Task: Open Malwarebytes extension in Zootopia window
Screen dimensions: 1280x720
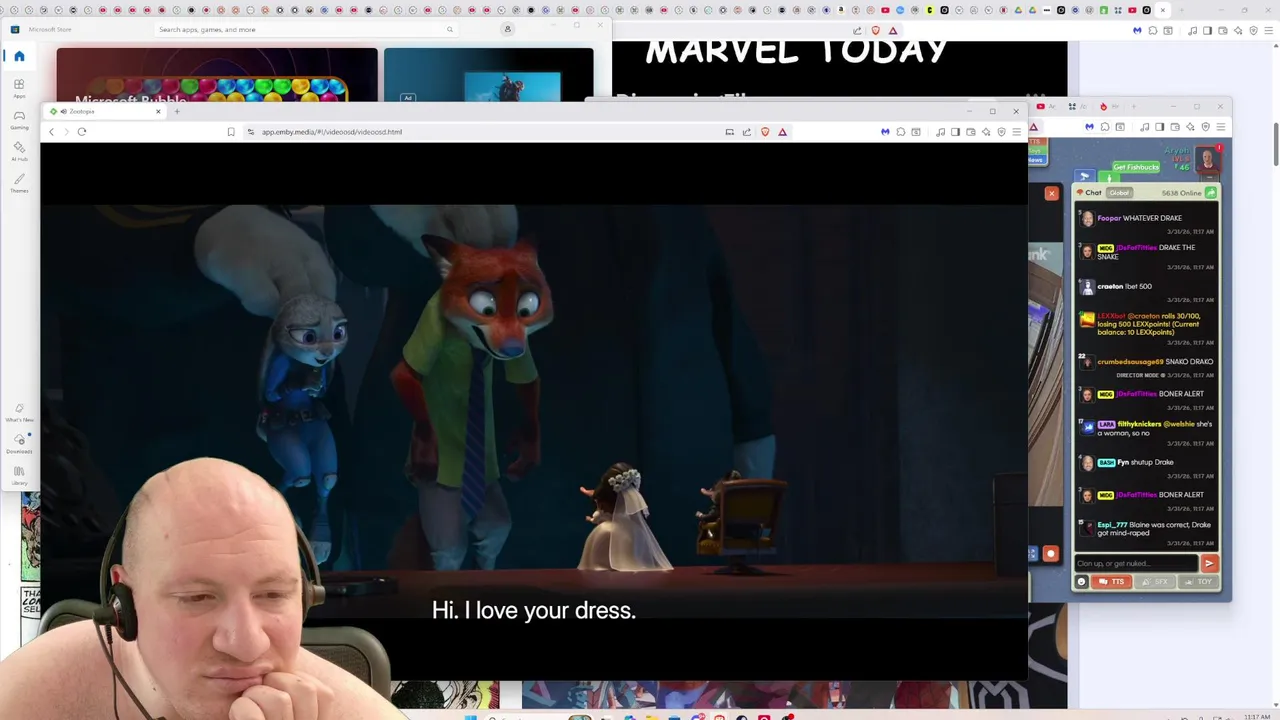Action: click(x=885, y=132)
